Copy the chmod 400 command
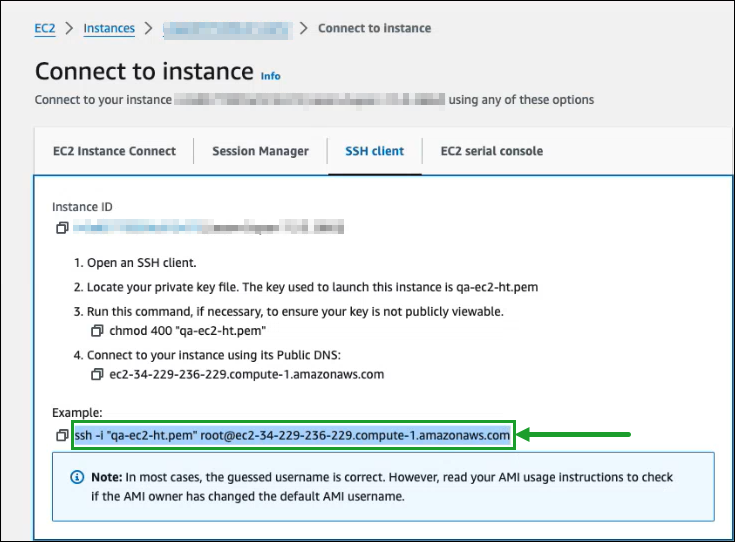The image size is (735, 542). click(97, 331)
